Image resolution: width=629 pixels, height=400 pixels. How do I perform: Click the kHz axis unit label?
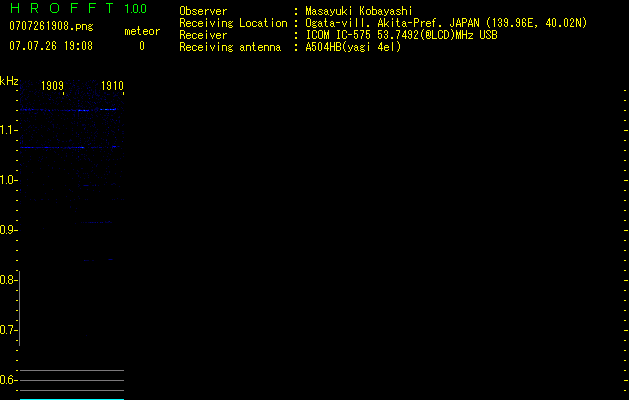pos(9,81)
